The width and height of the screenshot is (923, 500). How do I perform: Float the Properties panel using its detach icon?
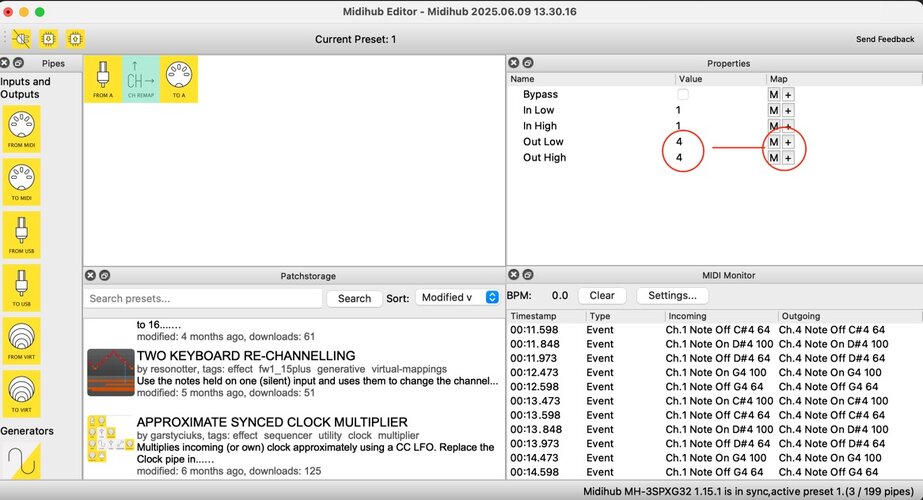click(x=528, y=62)
